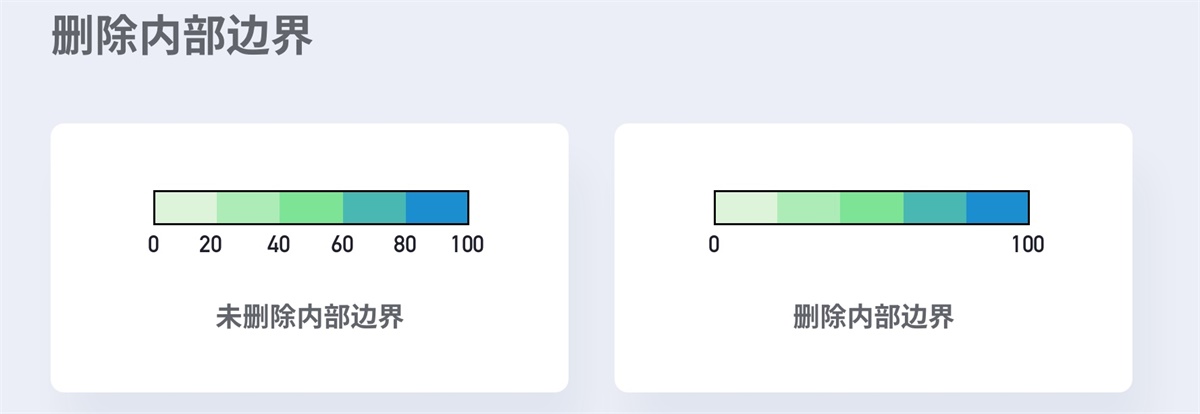1200x414 pixels.
Task: Choose the medium green swatch in the borderless legend
Action: [x=872, y=207]
